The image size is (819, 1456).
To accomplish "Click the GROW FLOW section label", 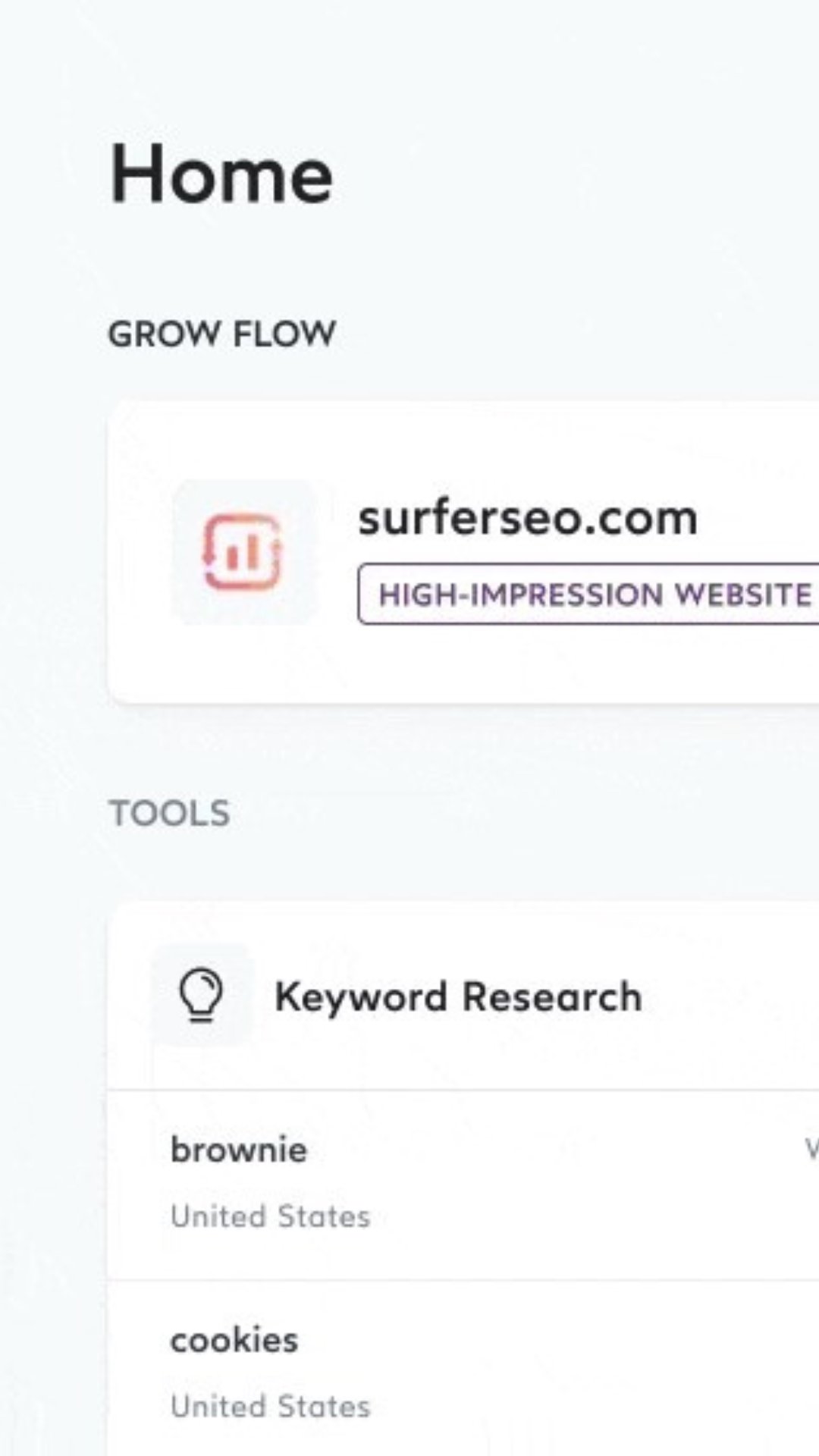I will click(222, 334).
